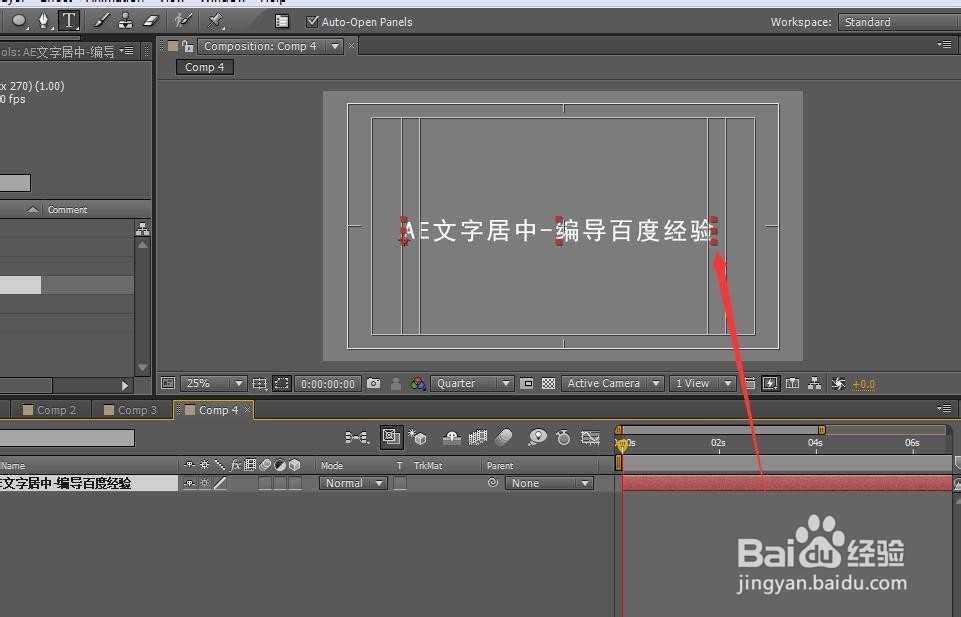Switch to the Comp 2 timeline tab

pos(50,410)
